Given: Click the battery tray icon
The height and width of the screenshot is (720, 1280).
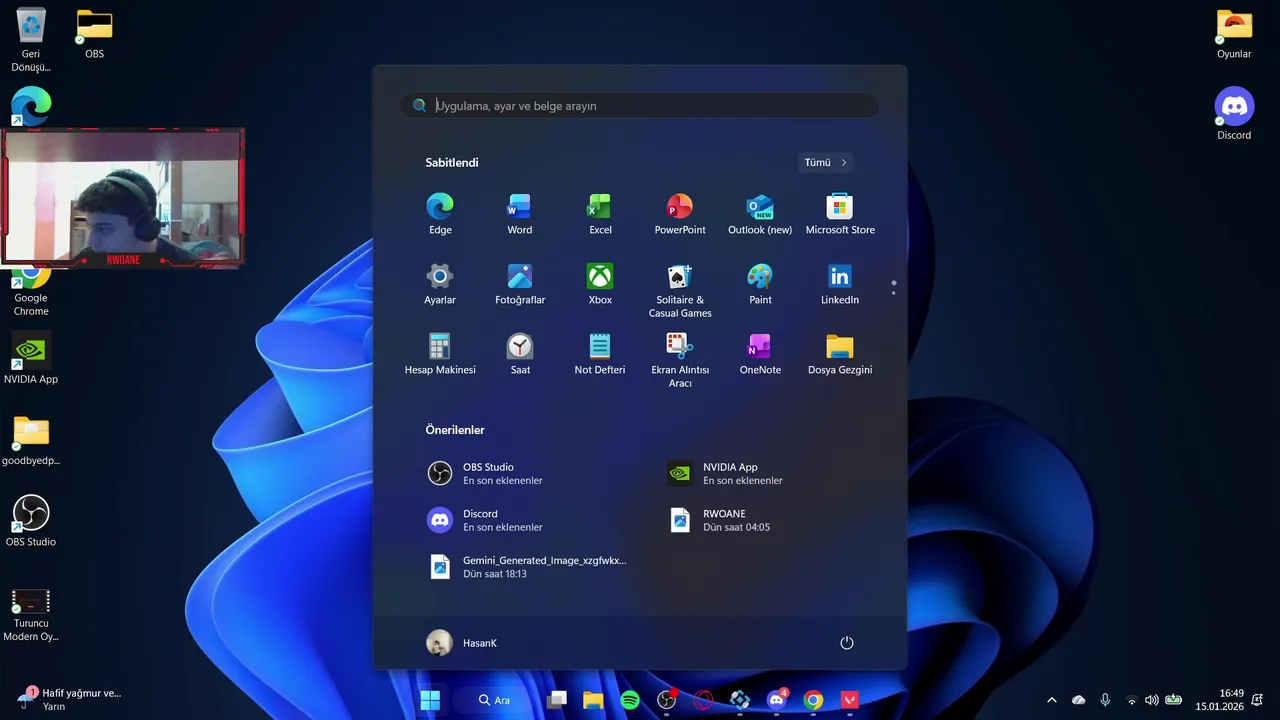Looking at the screenshot, I should [1174, 700].
